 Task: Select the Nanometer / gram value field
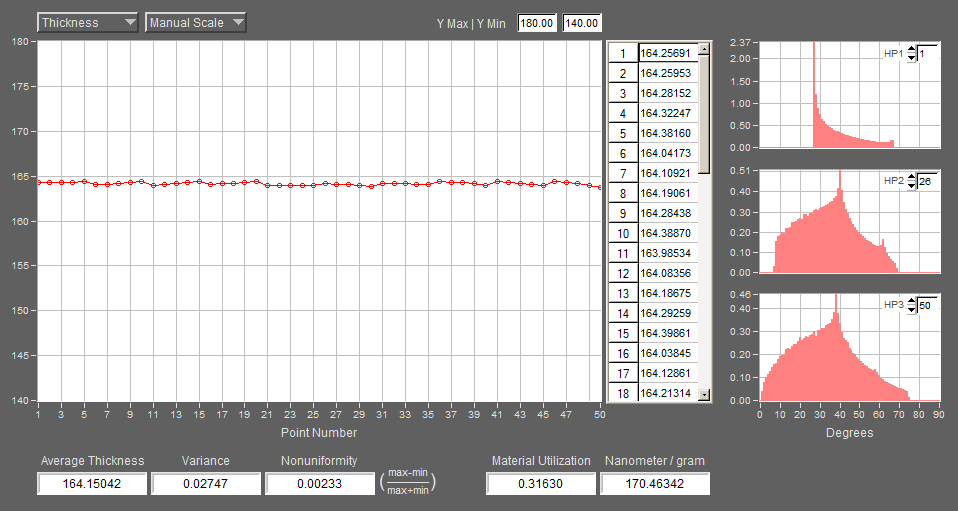(x=654, y=483)
